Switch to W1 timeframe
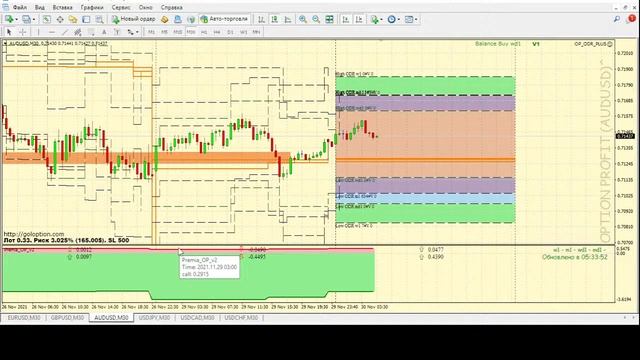The height and width of the screenshot is (360, 640). [x=244, y=32]
